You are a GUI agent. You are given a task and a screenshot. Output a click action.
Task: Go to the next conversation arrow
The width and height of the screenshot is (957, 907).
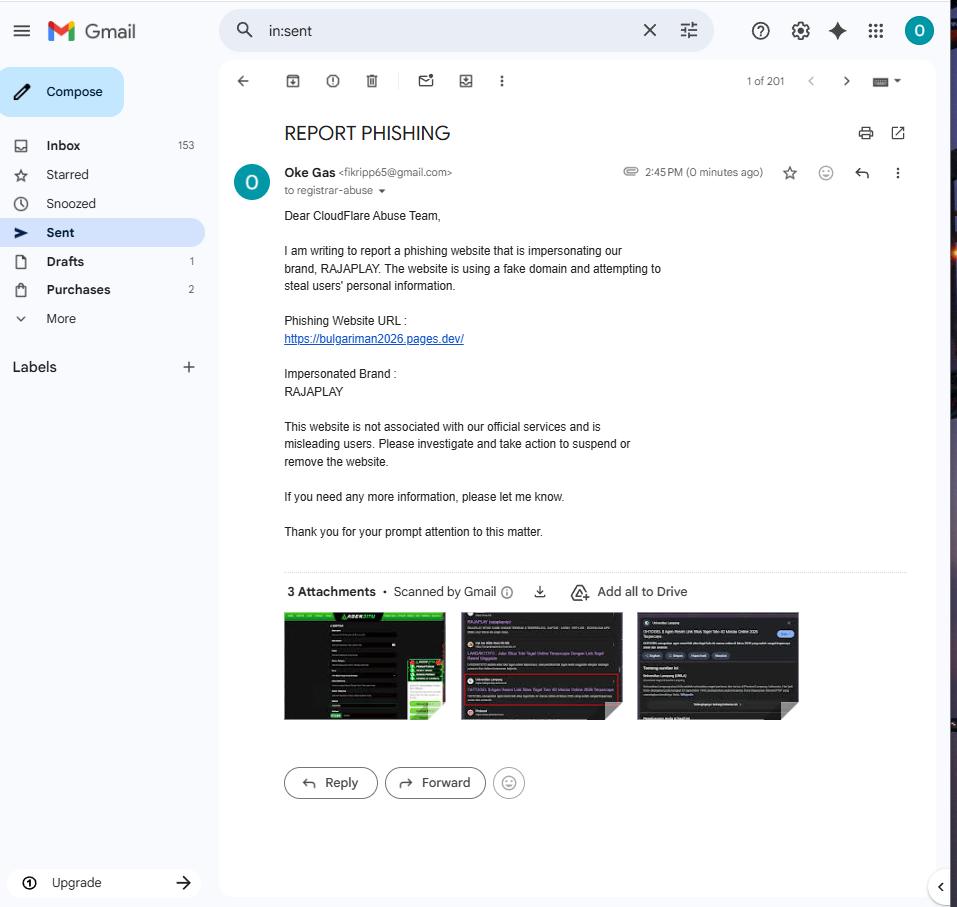click(x=846, y=81)
